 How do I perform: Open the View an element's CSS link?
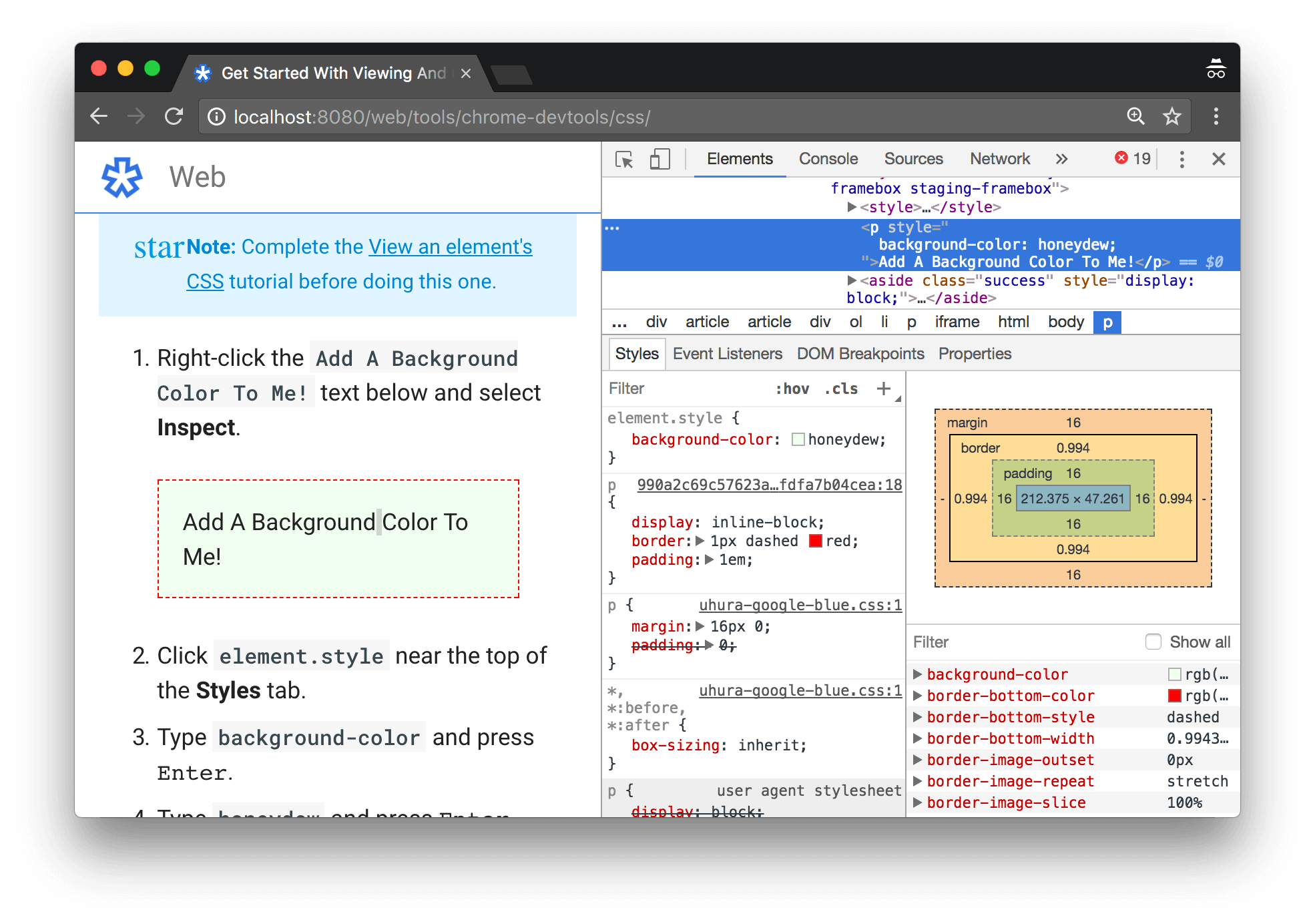tap(450, 246)
